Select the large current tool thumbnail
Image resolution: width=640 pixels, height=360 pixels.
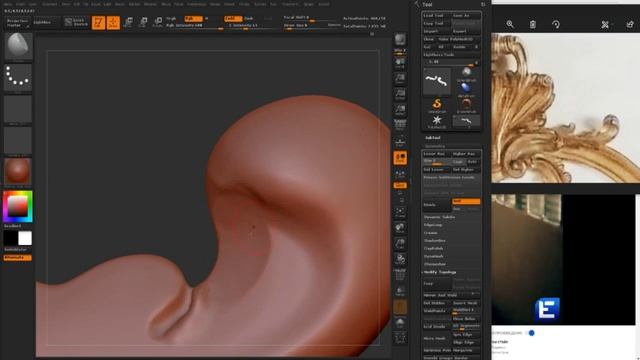pos(437,81)
